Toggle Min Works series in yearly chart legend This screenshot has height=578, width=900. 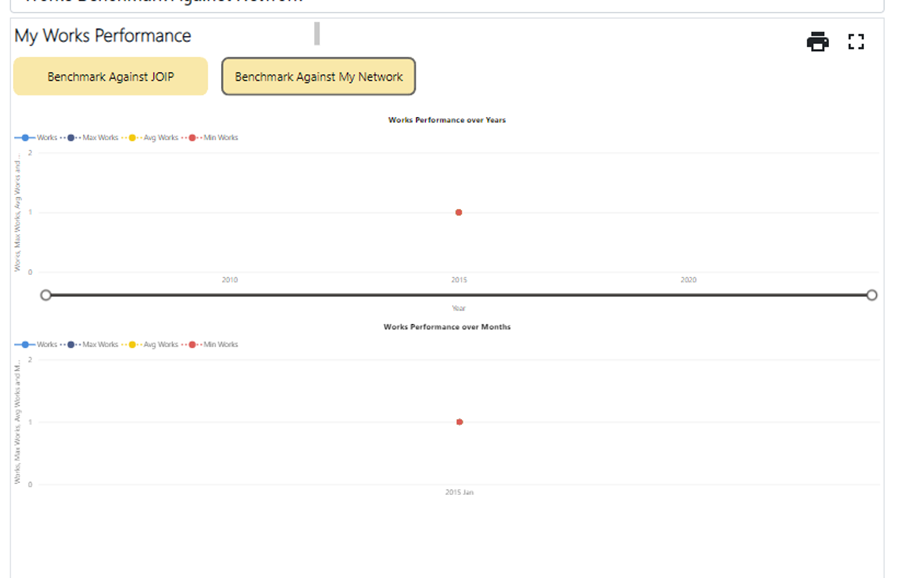(214, 137)
